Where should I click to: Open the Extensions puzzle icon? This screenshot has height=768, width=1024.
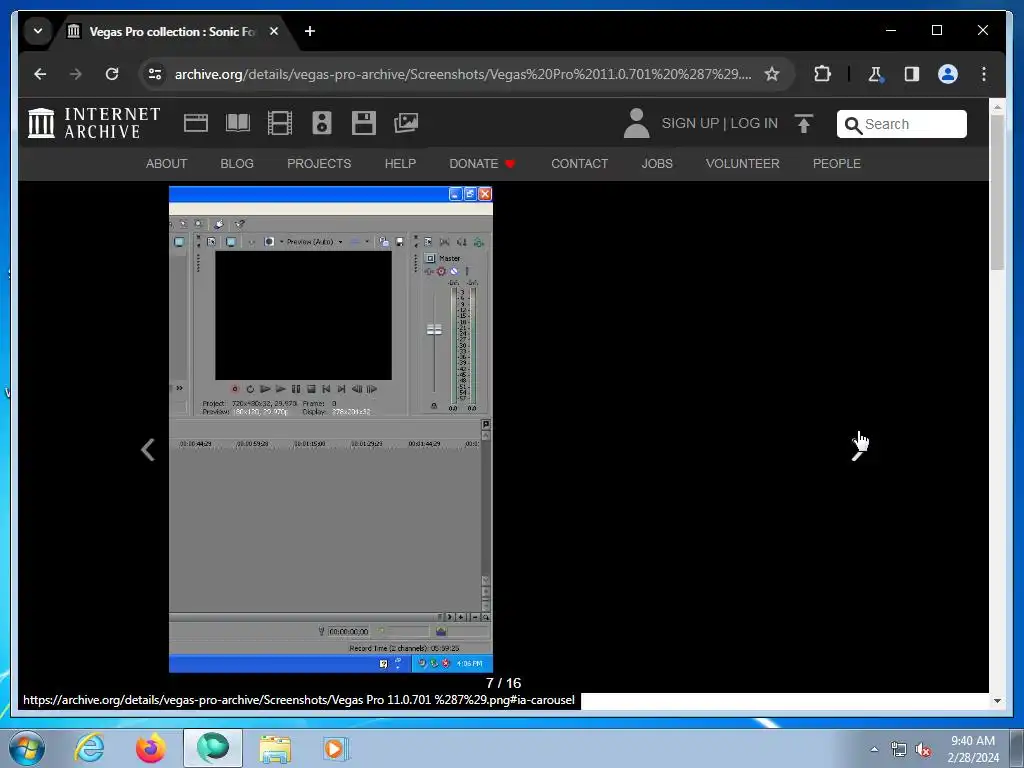coord(822,74)
